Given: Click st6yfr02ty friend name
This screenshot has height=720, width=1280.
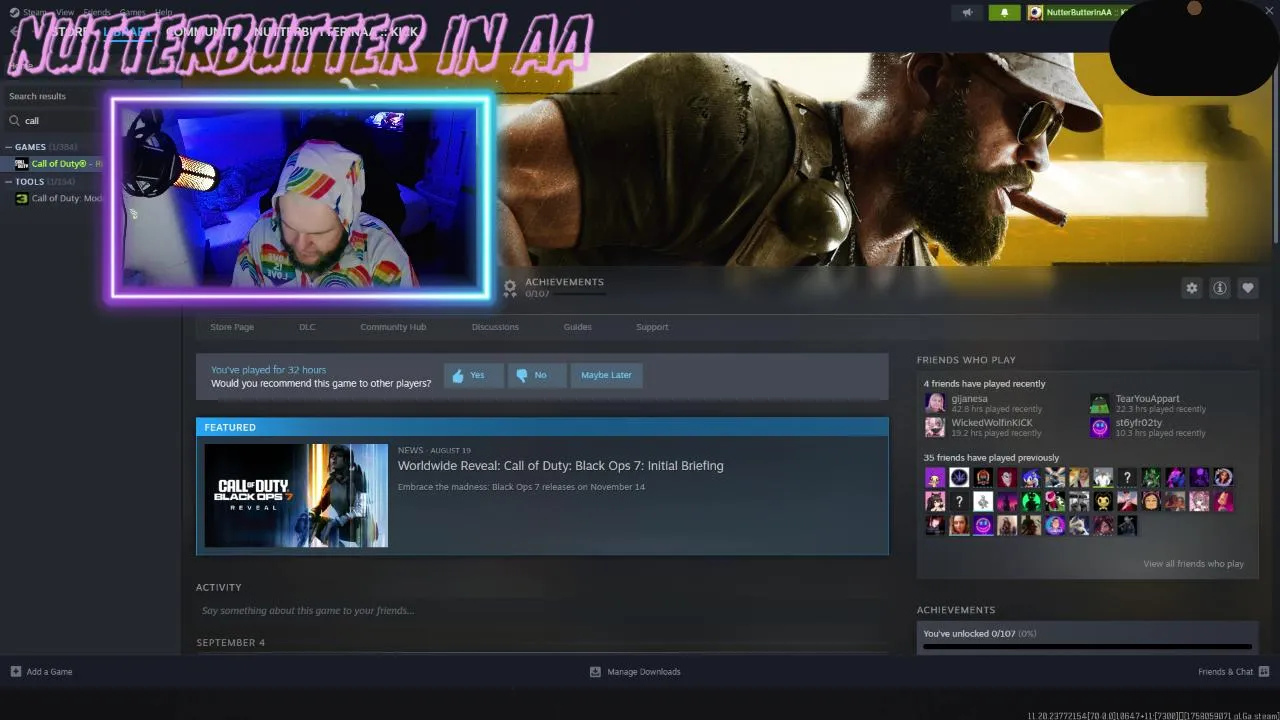Looking at the screenshot, I should pyautogui.click(x=1138, y=423).
